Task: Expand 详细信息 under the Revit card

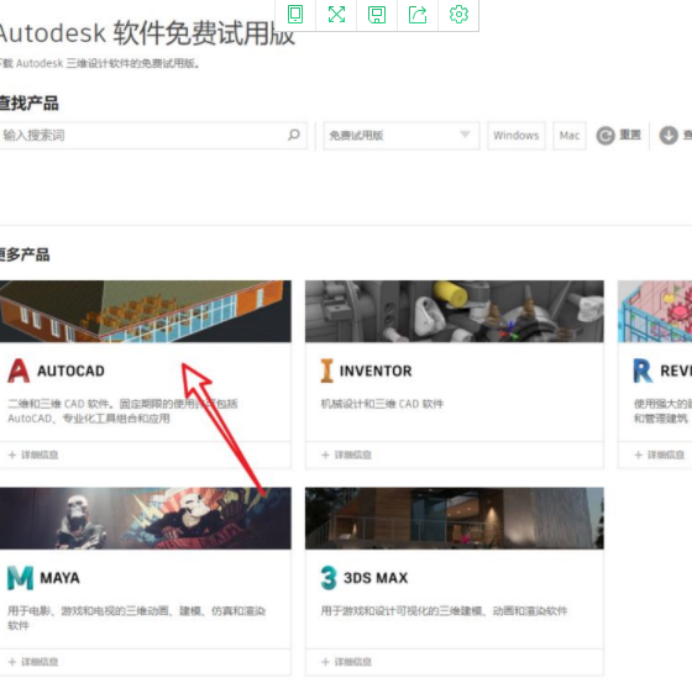Action: 659,455
